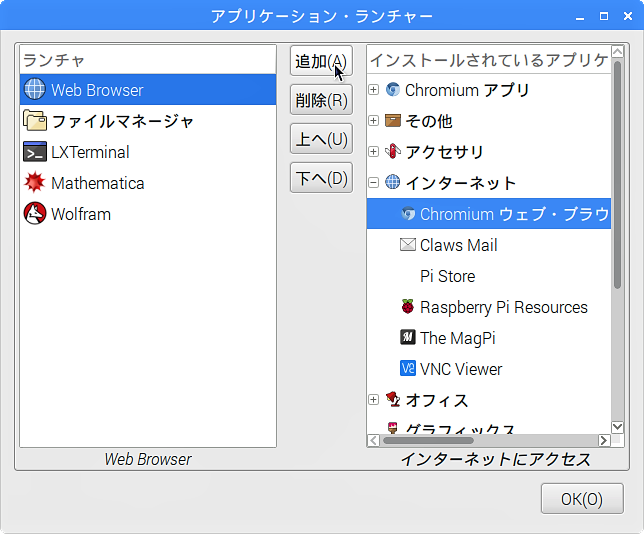Expand the オフィス category

pyautogui.click(x=373, y=400)
